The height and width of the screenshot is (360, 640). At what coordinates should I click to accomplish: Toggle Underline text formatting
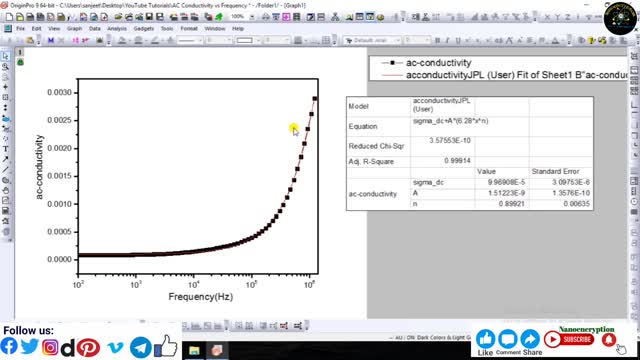click(458, 40)
